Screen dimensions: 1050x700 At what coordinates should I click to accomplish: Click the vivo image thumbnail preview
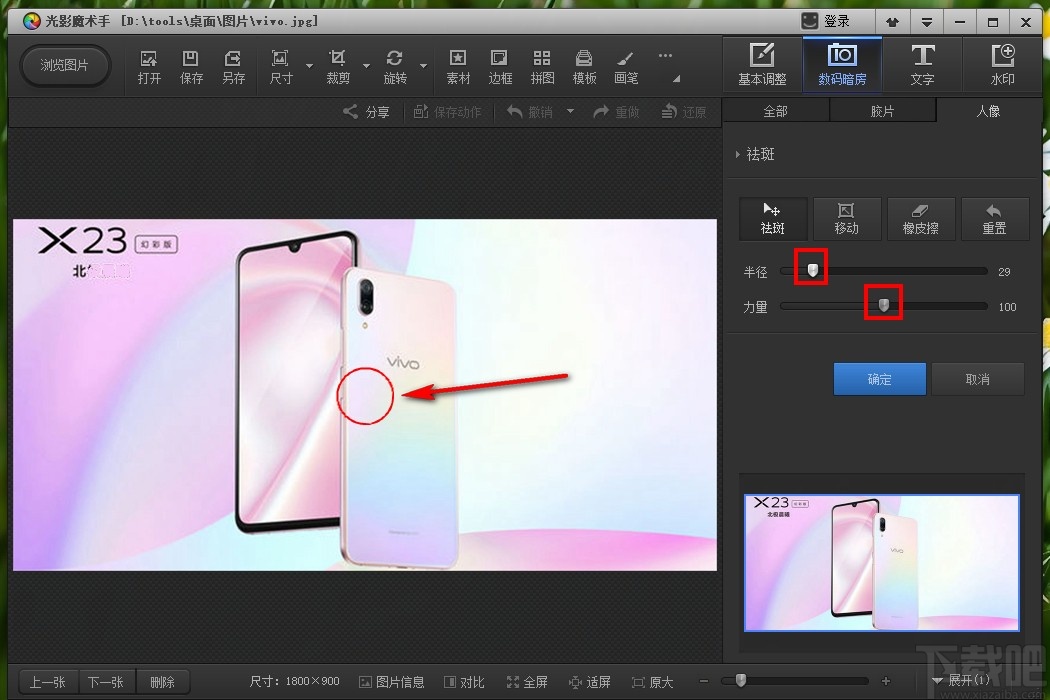point(881,562)
